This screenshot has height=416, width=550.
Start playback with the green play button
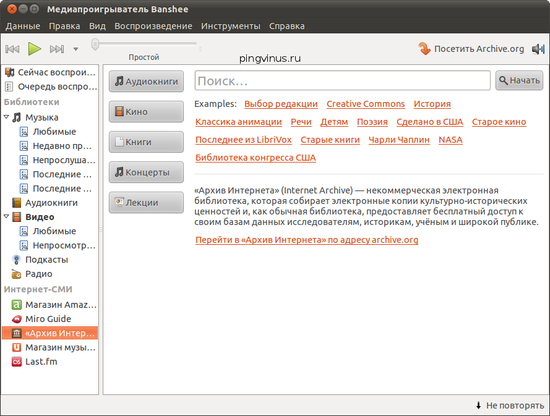click(x=34, y=49)
